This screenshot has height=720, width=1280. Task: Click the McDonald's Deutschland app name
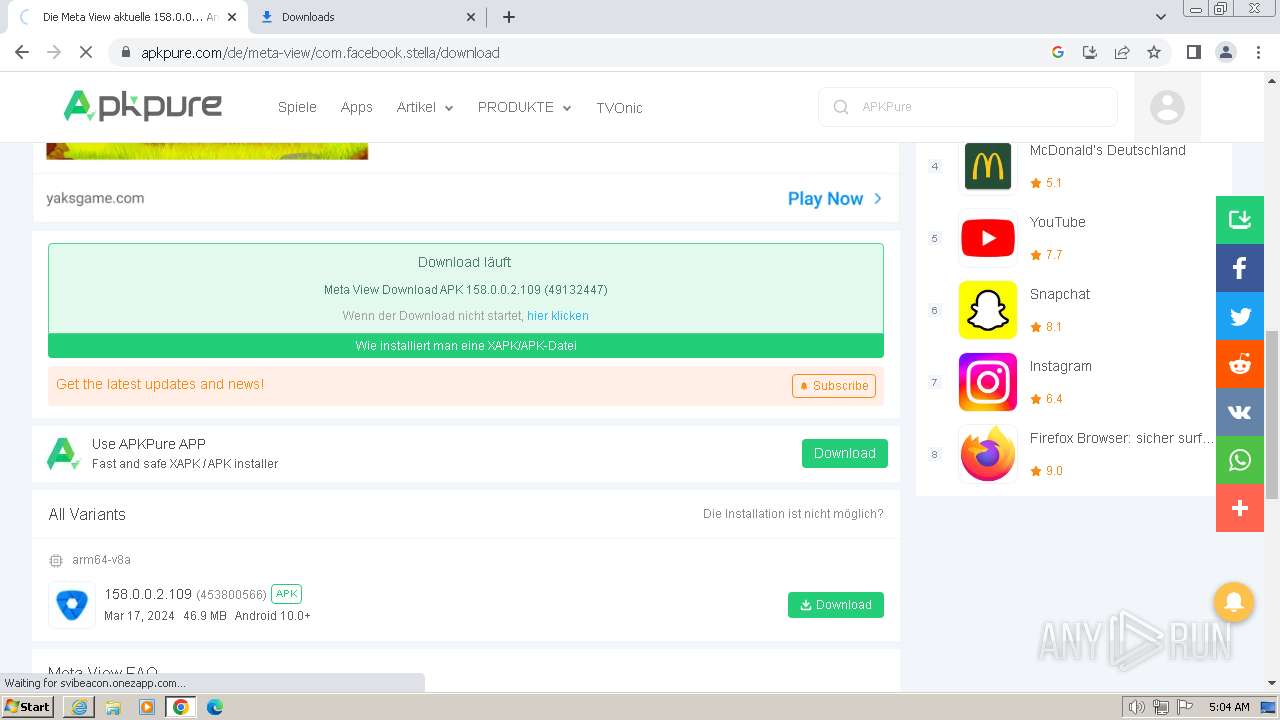pos(1108,150)
